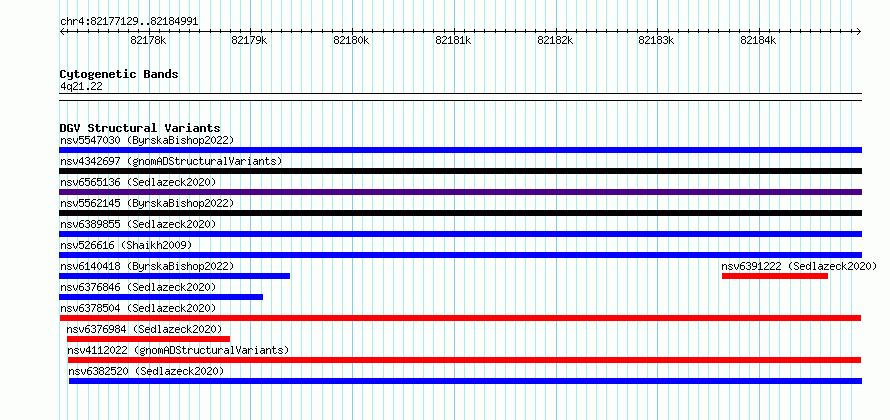Select the short blue bar for nsv6140418
Image resolution: width=890 pixels, height=420 pixels.
click(175, 276)
